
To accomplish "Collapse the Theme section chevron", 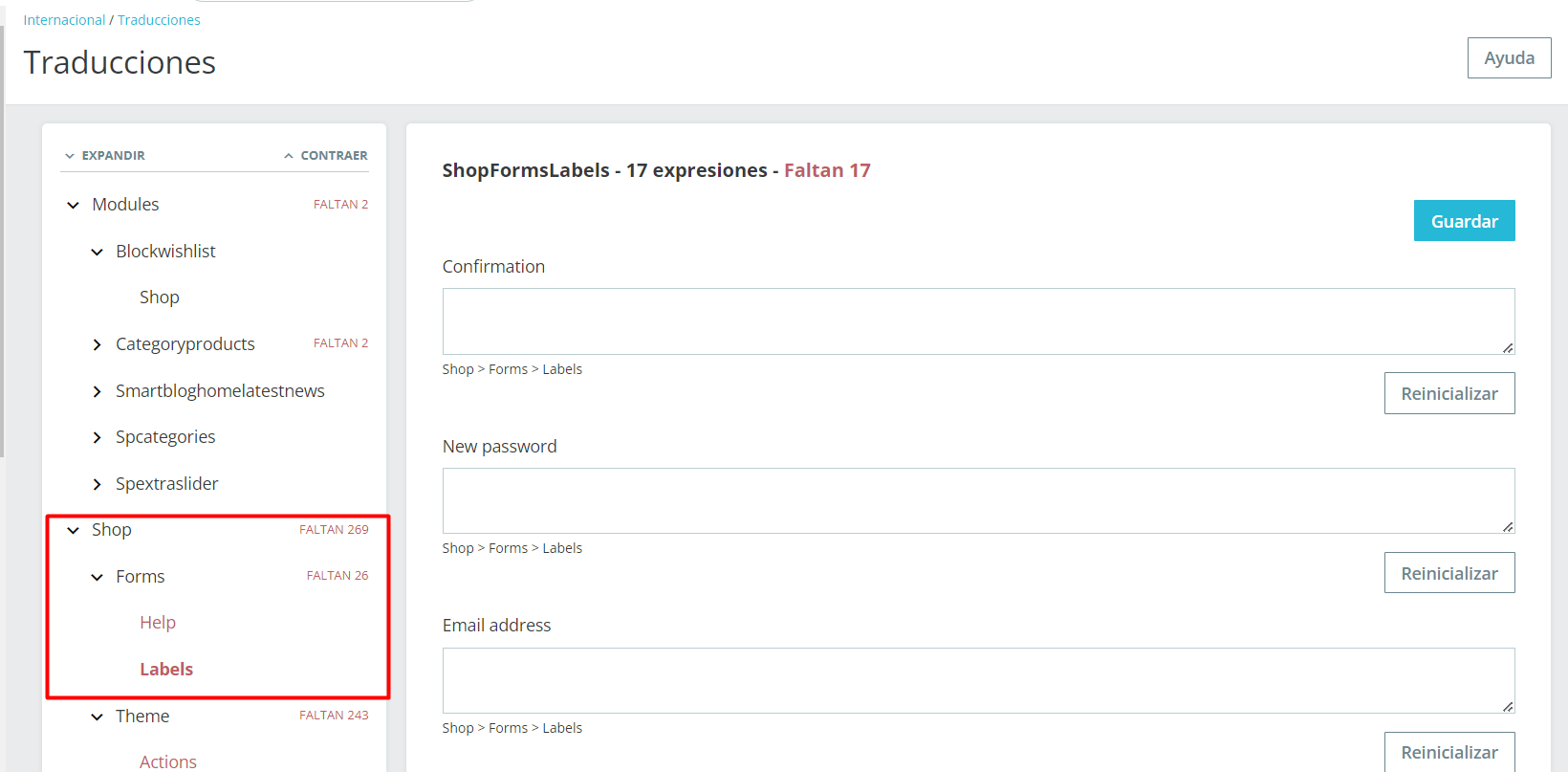I will pos(97,717).
